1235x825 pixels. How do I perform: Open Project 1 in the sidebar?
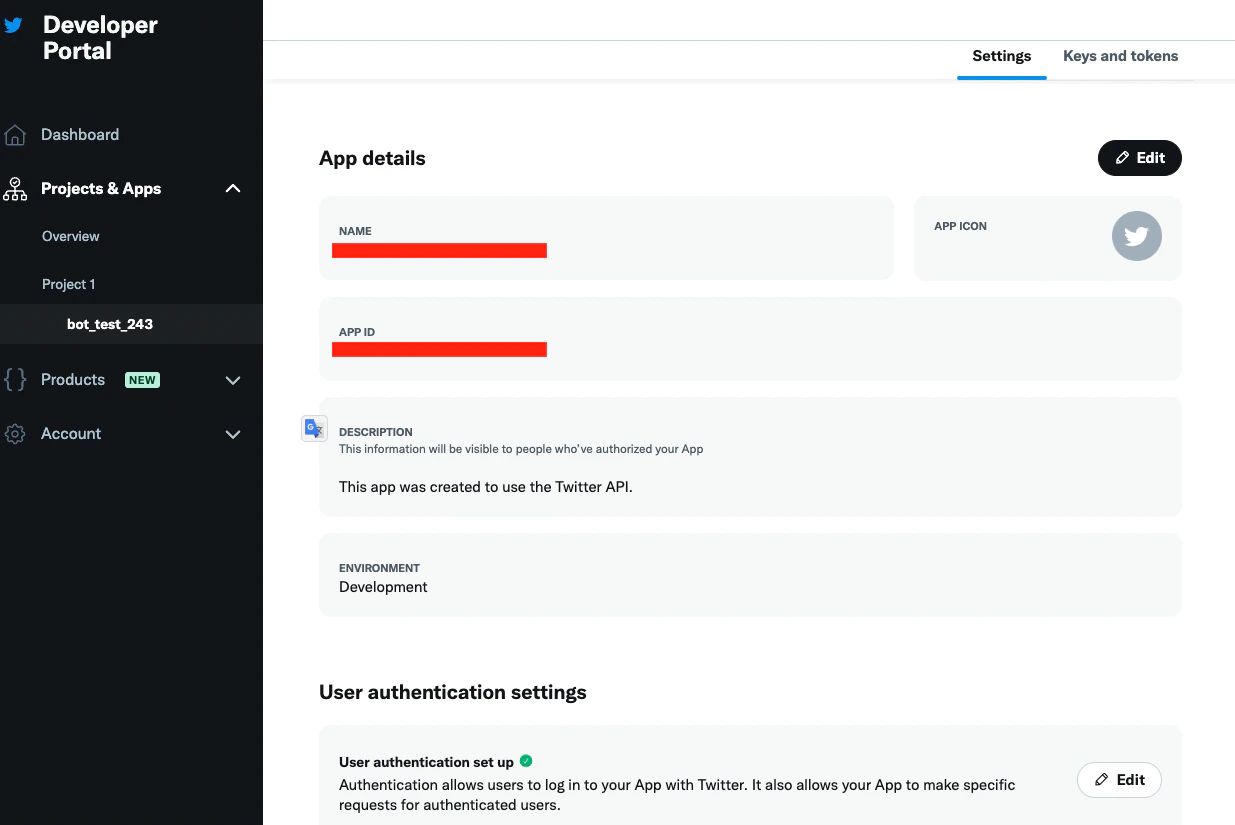pyautogui.click(x=69, y=284)
